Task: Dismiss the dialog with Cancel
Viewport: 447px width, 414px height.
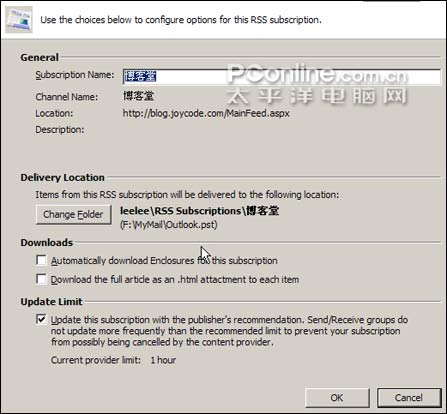Action: [x=409, y=397]
